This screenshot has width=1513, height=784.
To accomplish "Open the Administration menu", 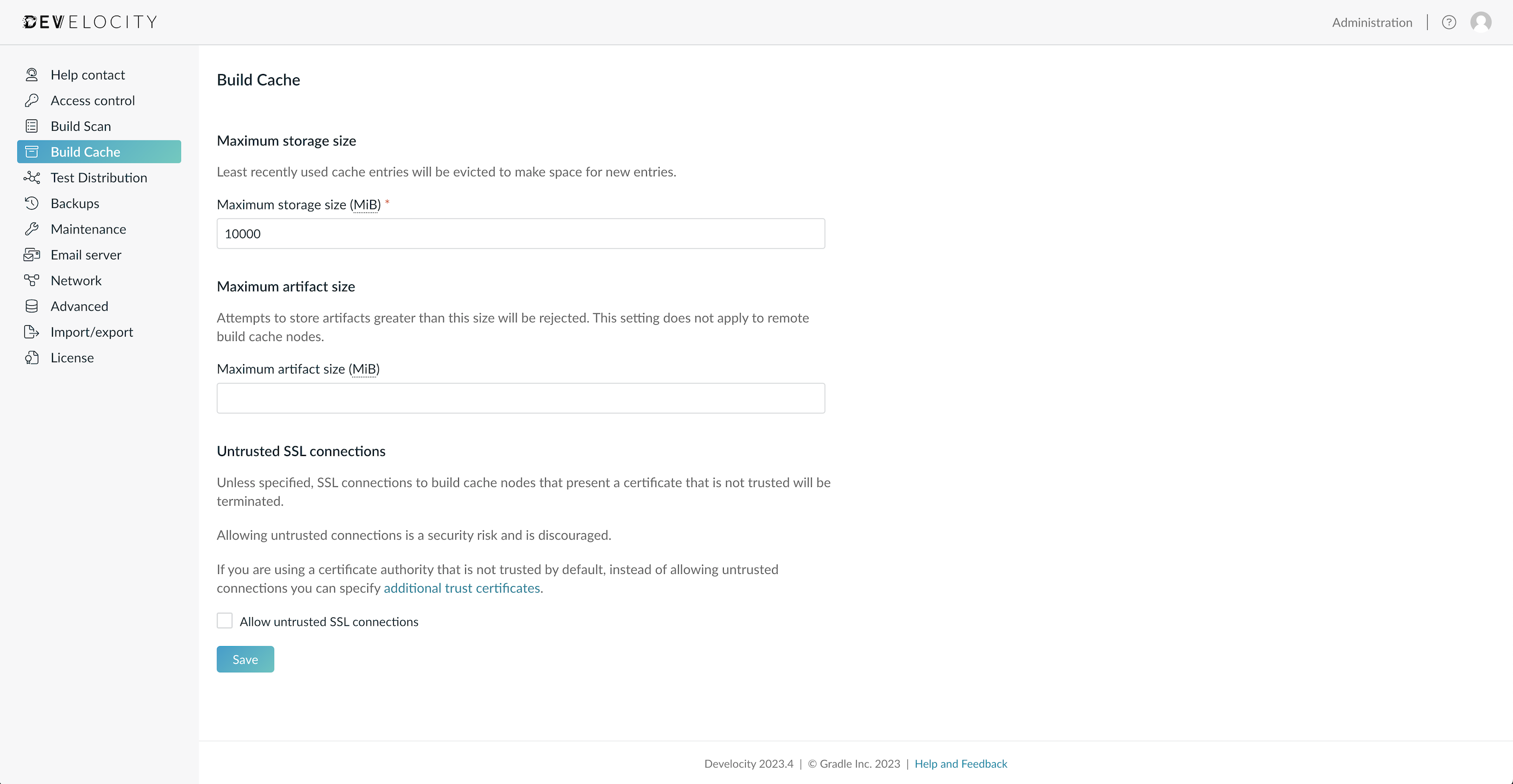I will [x=1372, y=22].
